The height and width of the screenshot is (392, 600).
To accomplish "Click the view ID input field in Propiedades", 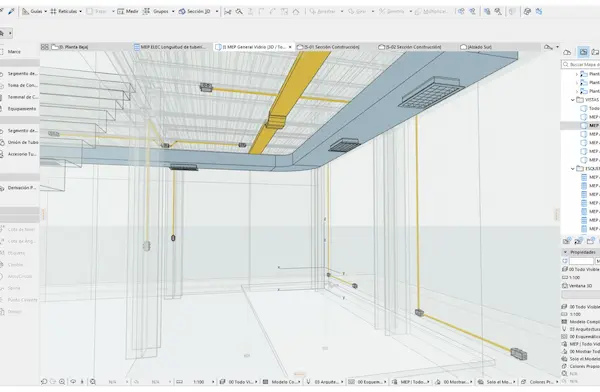I will click(x=581, y=261).
